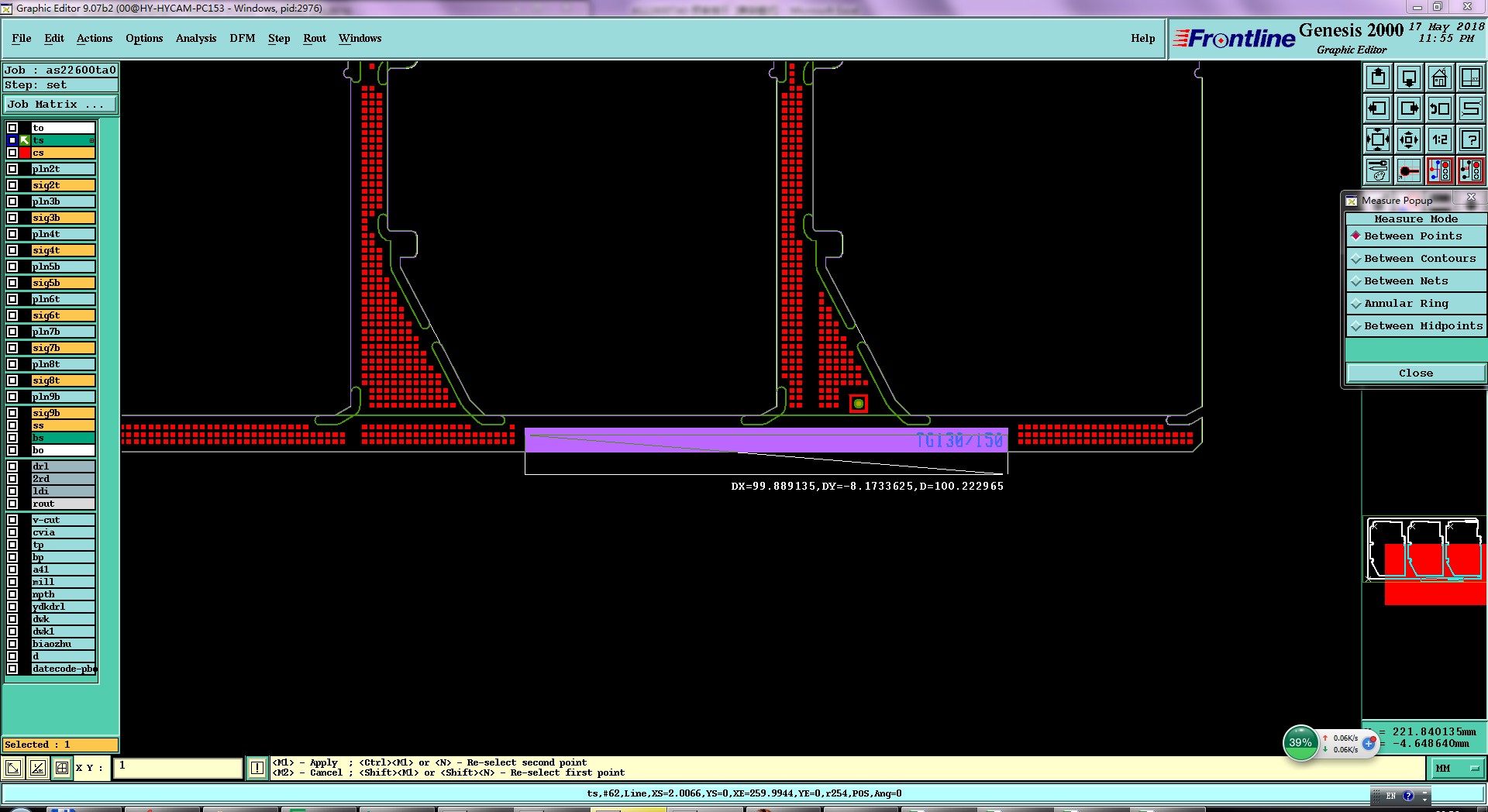This screenshot has width=1488, height=812.
Task: Click the pan up view icon
Action: (1378, 77)
